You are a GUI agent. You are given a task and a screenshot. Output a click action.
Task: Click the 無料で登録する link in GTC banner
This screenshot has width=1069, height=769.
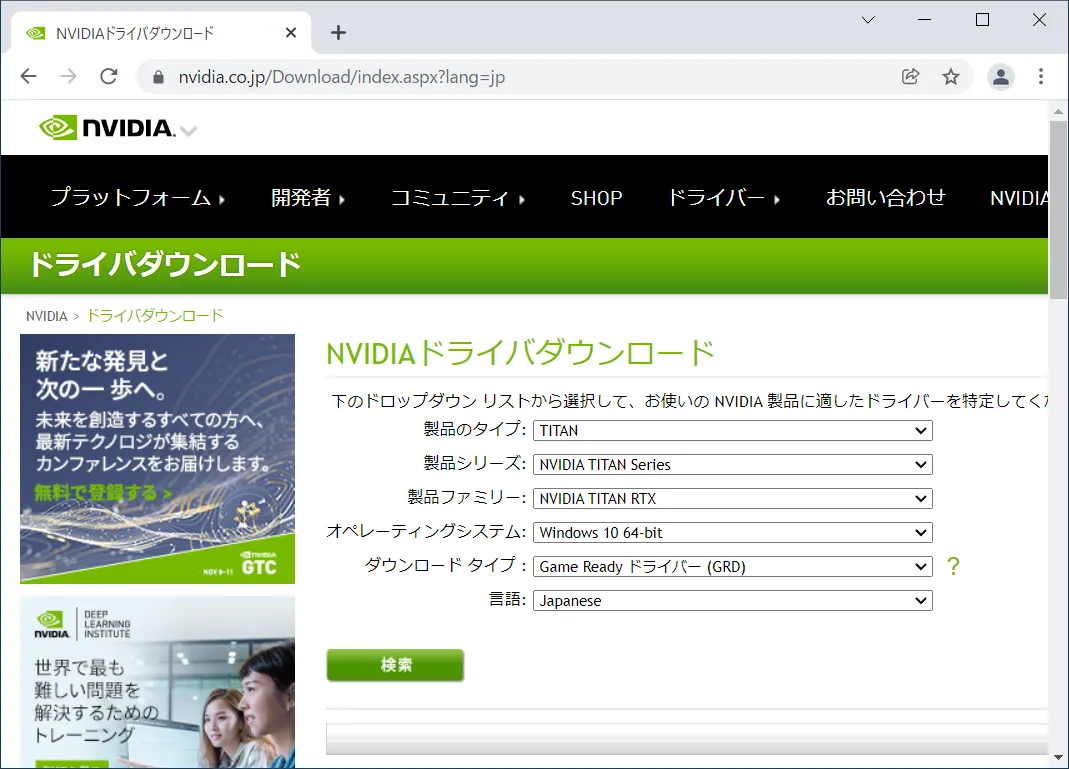click(x=102, y=492)
